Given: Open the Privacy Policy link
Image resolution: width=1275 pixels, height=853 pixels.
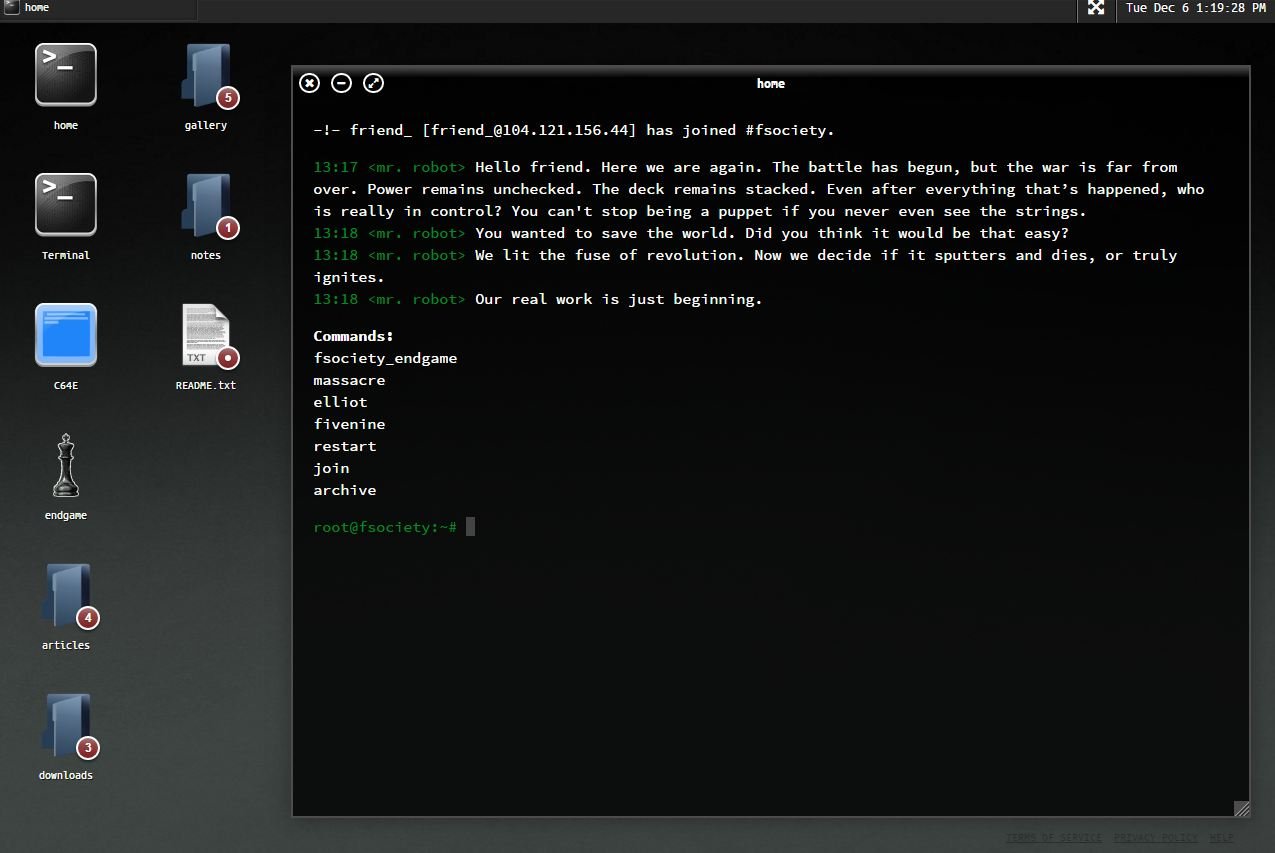Looking at the screenshot, I should [x=1155, y=838].
